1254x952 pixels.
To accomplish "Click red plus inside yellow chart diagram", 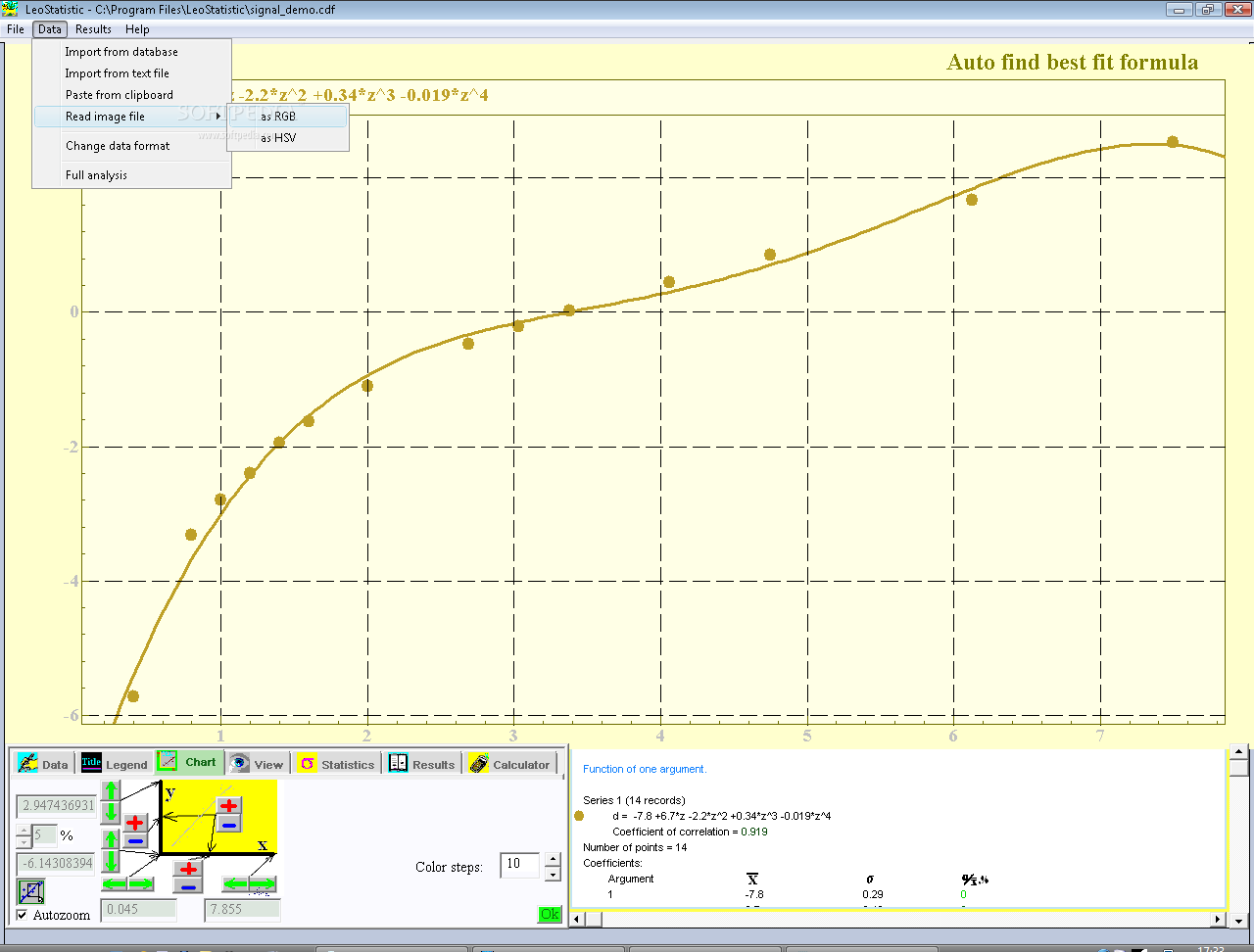I will click(x=229, y=805).
